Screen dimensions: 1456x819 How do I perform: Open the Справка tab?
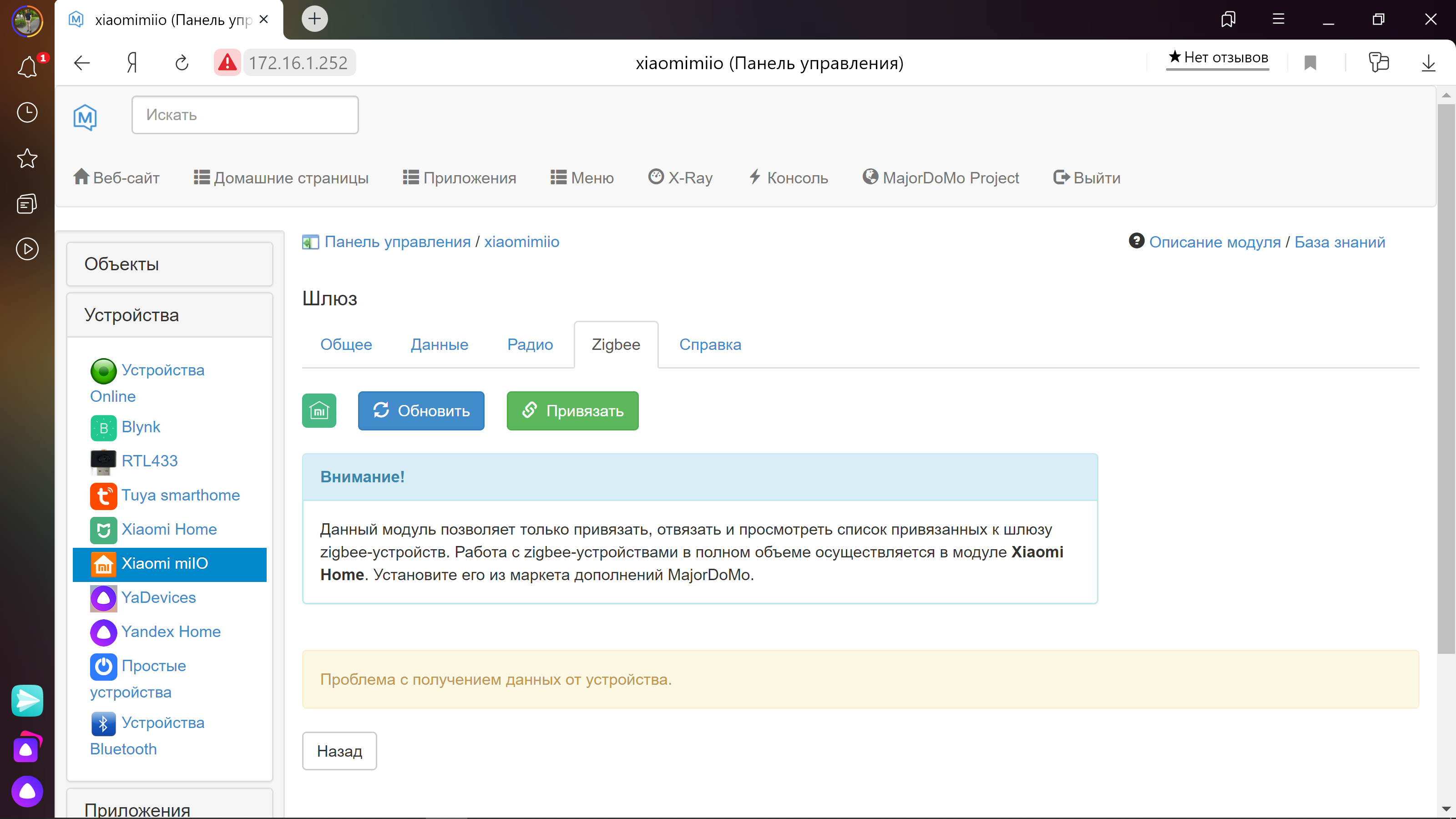click(x=710, y=344)
